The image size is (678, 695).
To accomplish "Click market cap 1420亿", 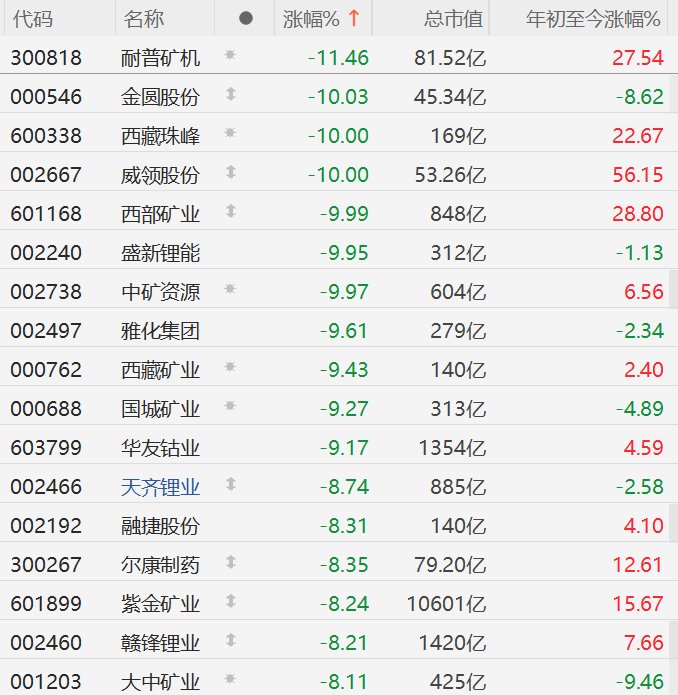I will (452, 643).
